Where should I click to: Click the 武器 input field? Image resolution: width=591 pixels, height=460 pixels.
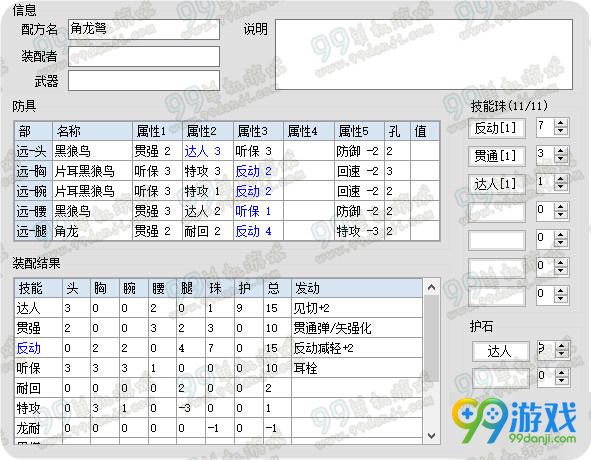144,80
